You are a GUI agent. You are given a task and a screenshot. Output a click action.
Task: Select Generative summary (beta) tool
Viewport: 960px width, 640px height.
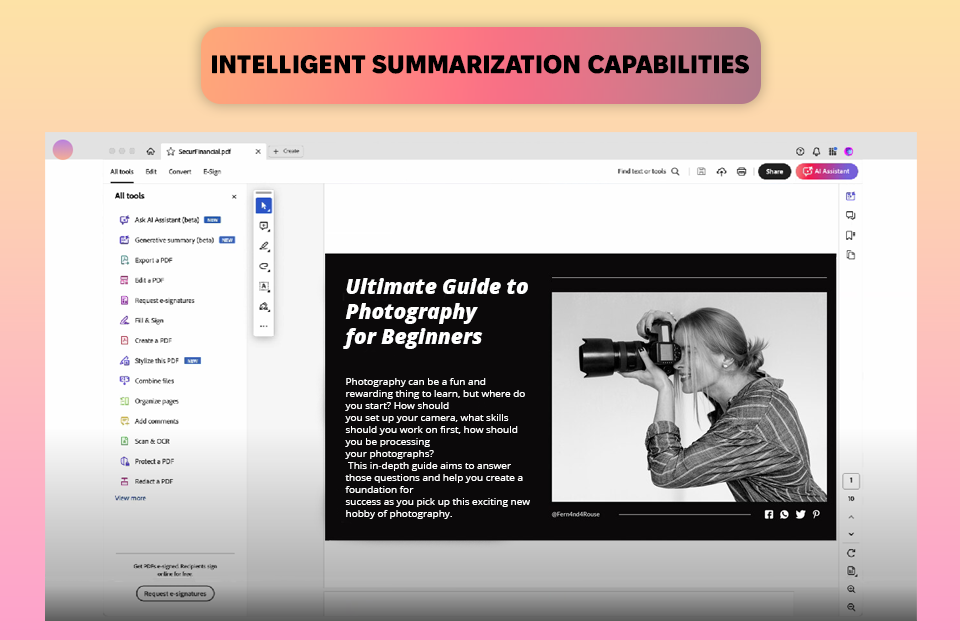pyautogui.click(x=178, y=240)
